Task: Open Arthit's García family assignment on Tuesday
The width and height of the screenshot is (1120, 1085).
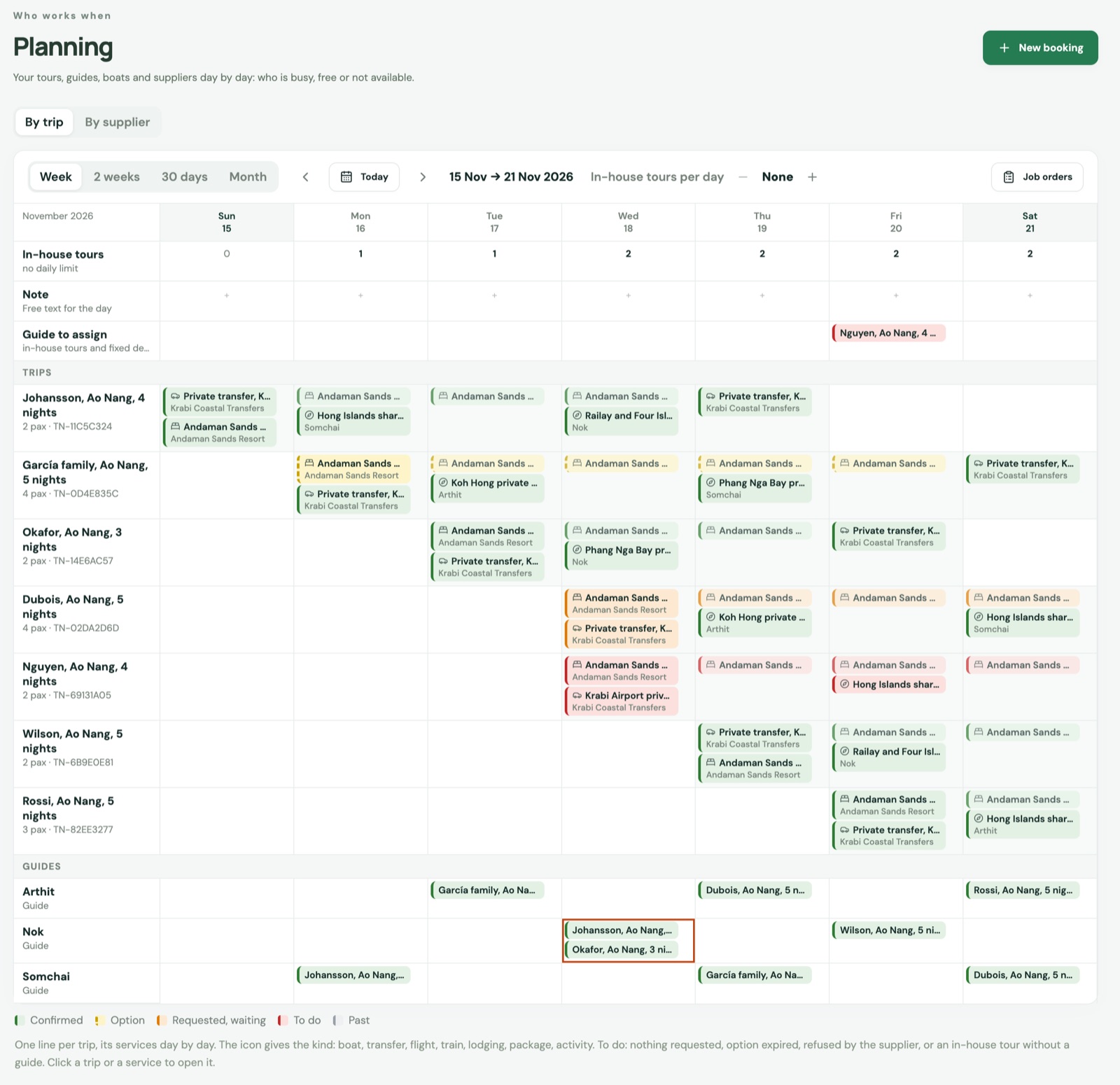Action: coord(487,890)
